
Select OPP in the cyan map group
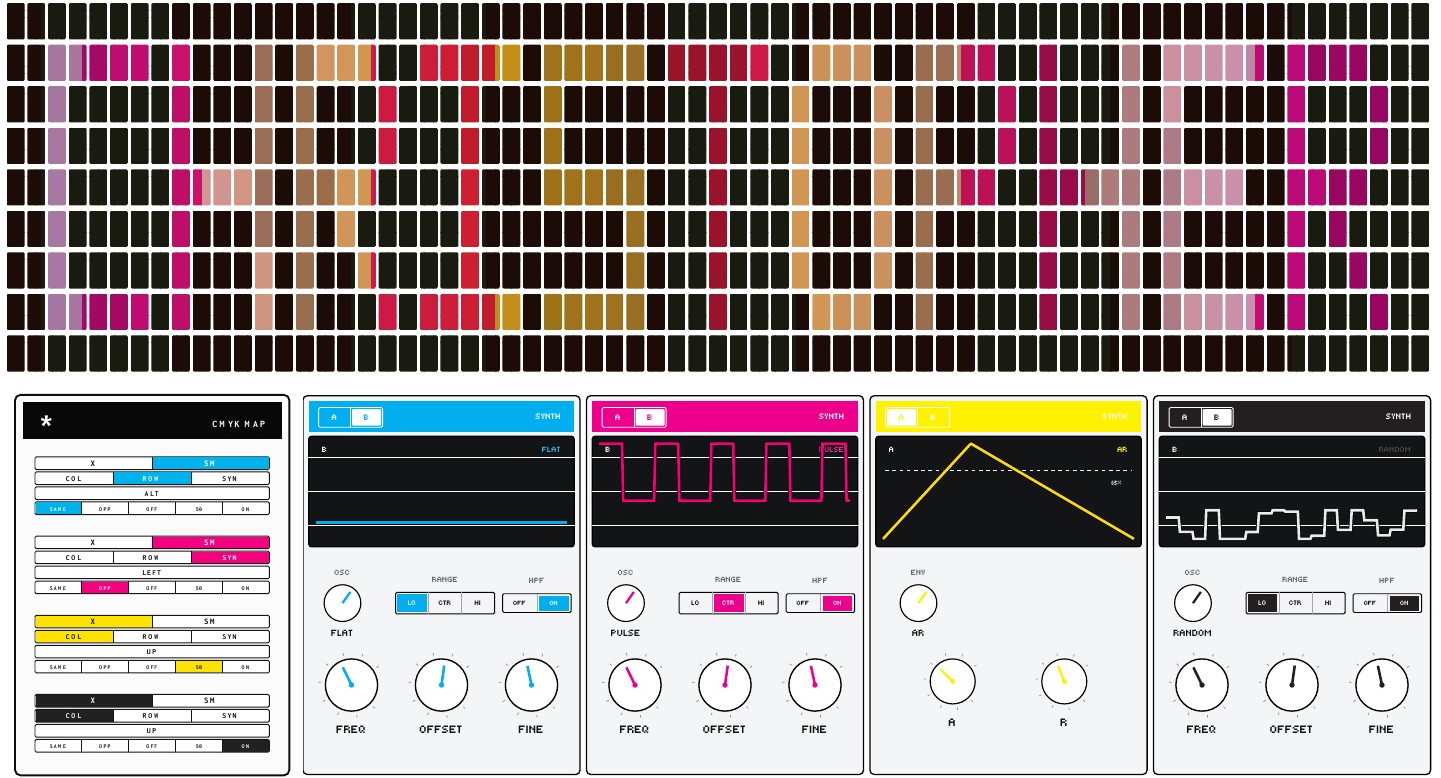[x=105, y=508]
